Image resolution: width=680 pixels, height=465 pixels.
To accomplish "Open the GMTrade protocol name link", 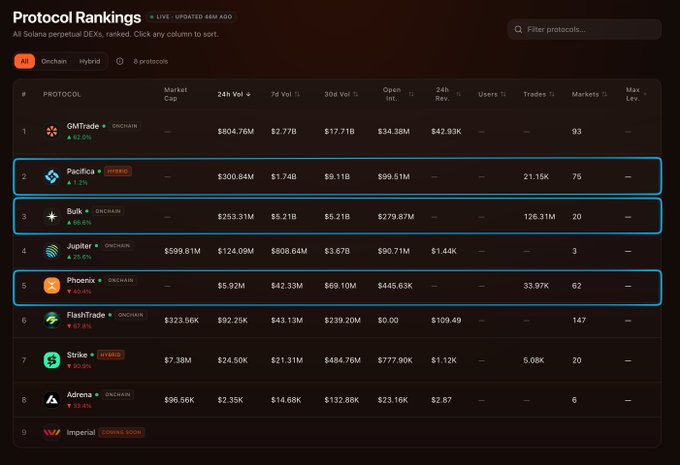I will (x=82, y=126).
